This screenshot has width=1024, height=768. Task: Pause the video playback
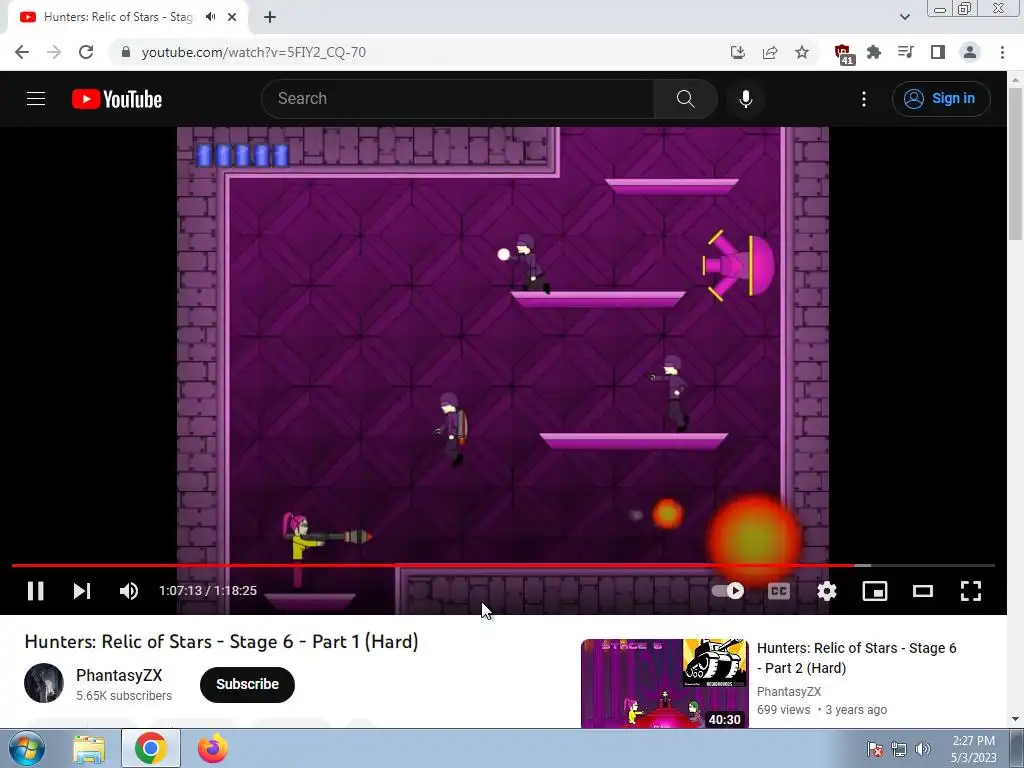tap(35, 591)
